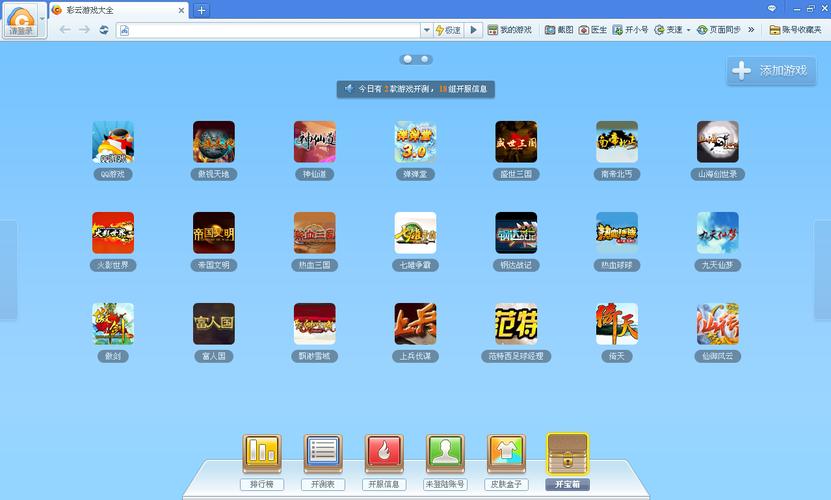Viewport: 831px width, 500px height.
Task: Open the 开测表 list icon
Action: point(323,455)
